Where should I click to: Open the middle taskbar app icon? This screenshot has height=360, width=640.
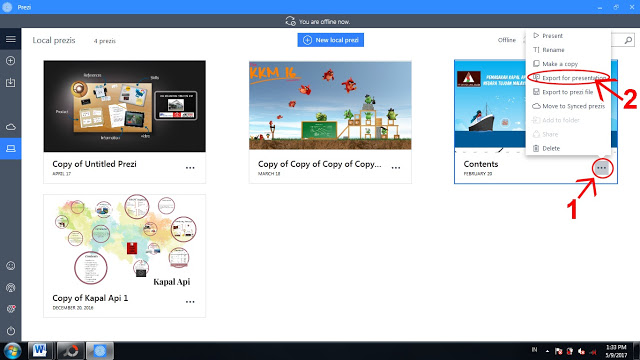(x=70, y=351)
